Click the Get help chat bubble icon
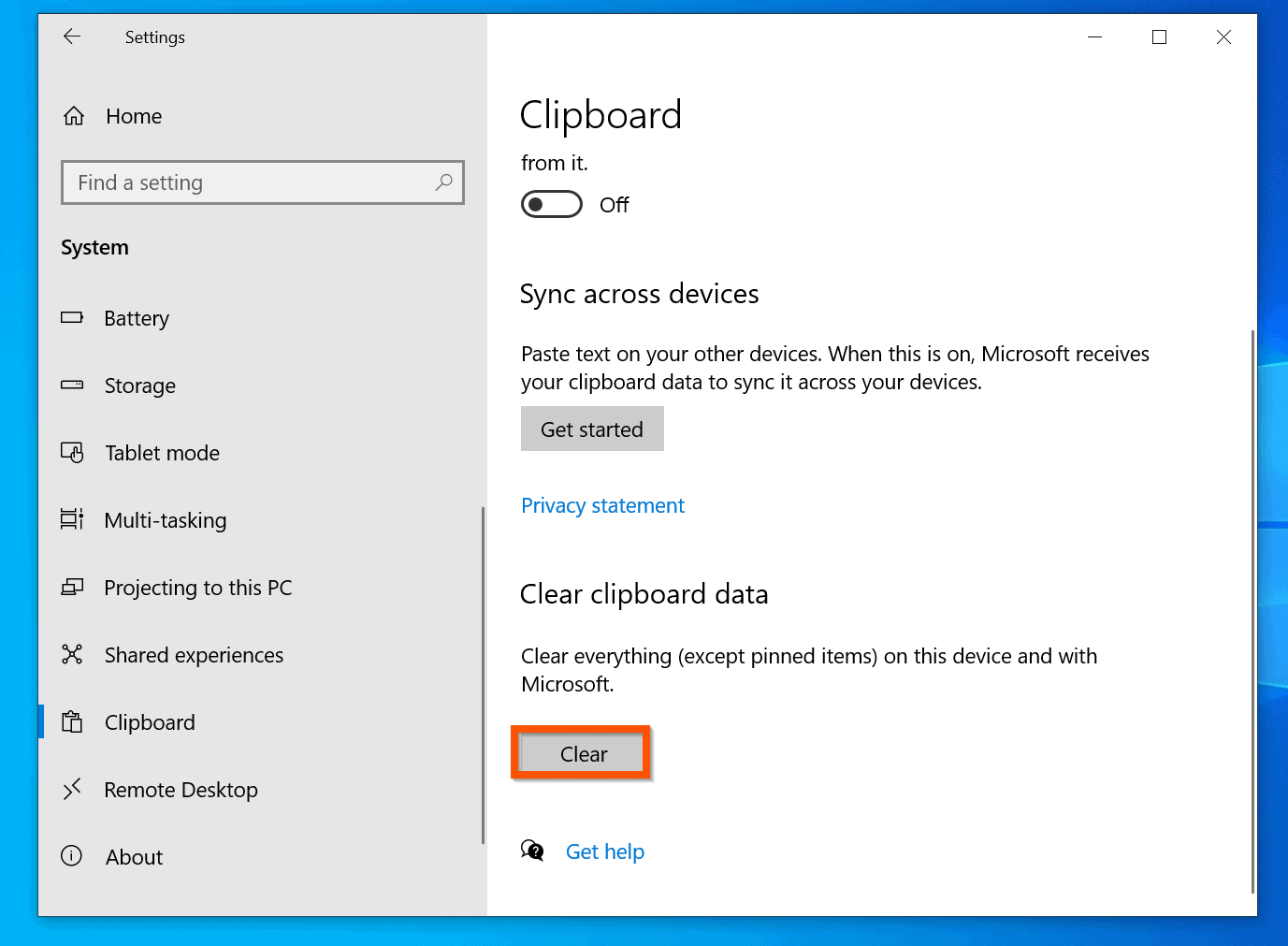The image size is (1288, 946). [531, 851]
